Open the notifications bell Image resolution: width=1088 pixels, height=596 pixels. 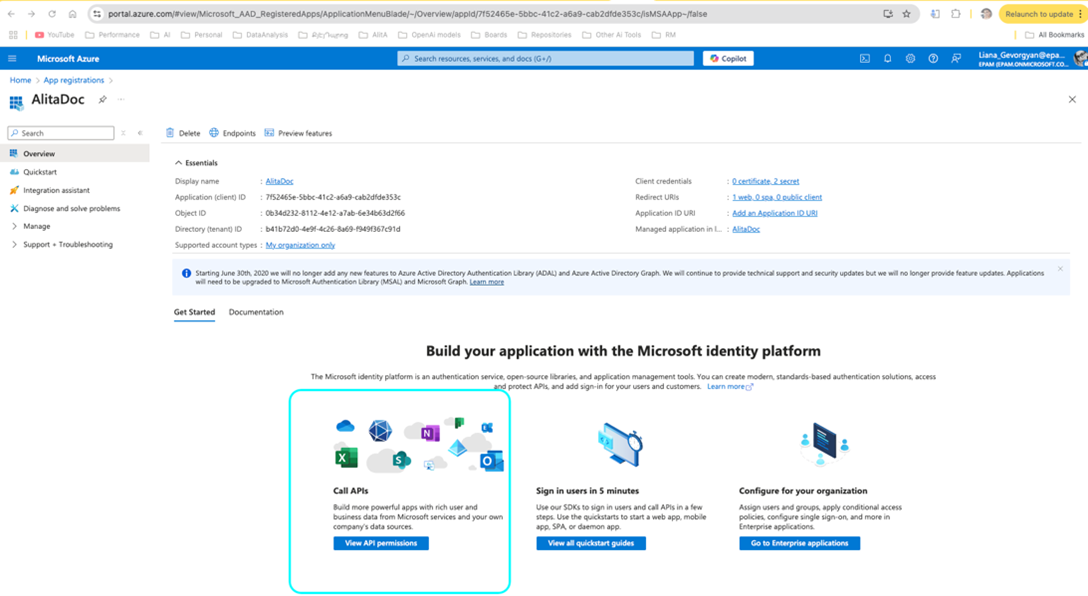887,59
